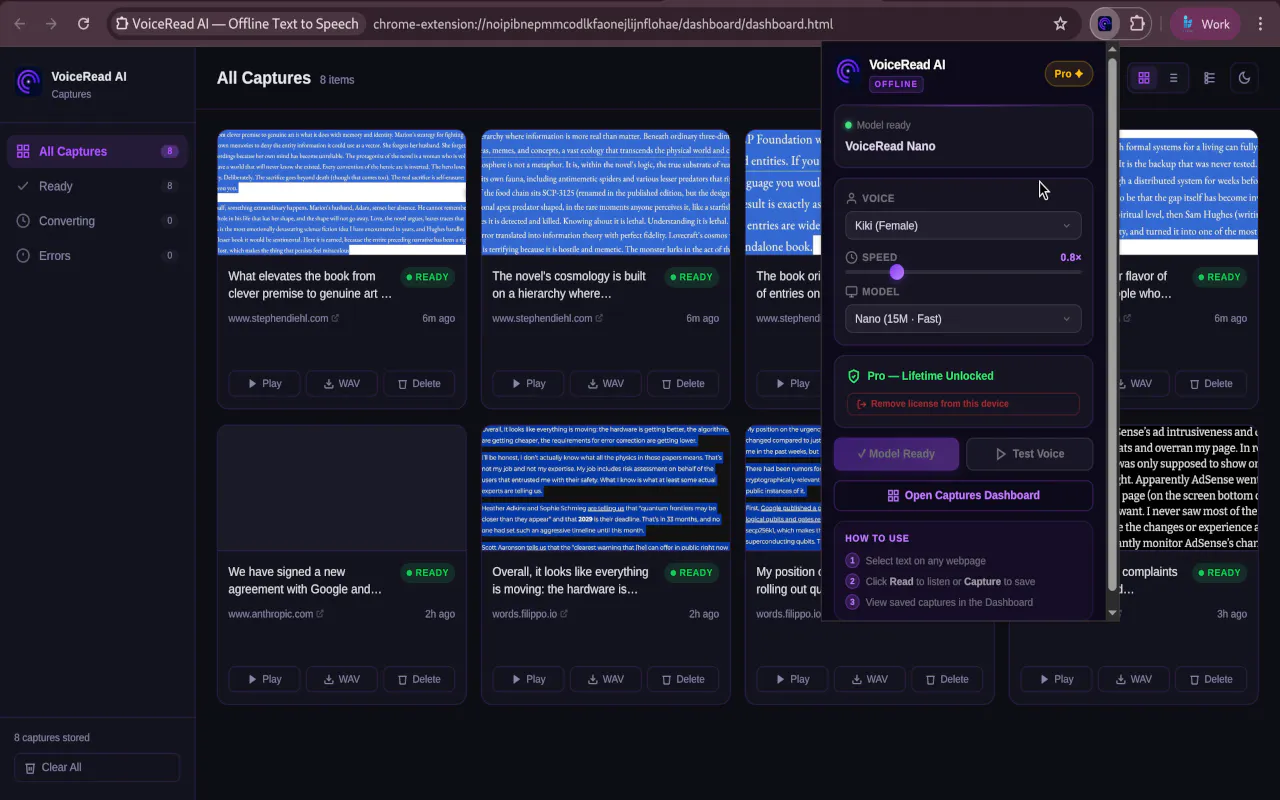1280x800 pixels.
Task: Play the 'My position' capture
Action: pyautogui.click(x=791, y=679)
